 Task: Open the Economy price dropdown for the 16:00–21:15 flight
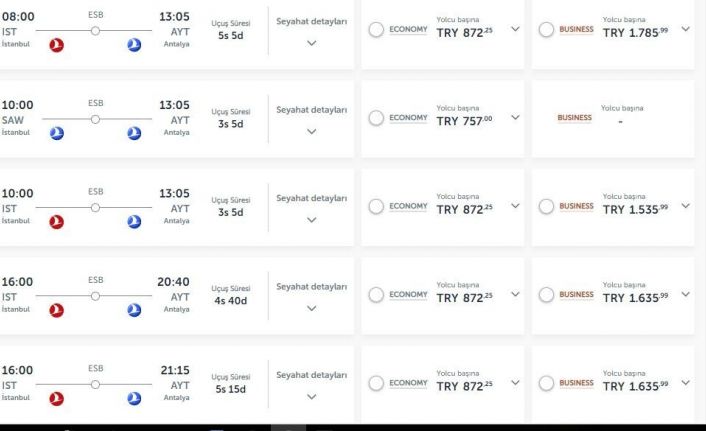515,382
